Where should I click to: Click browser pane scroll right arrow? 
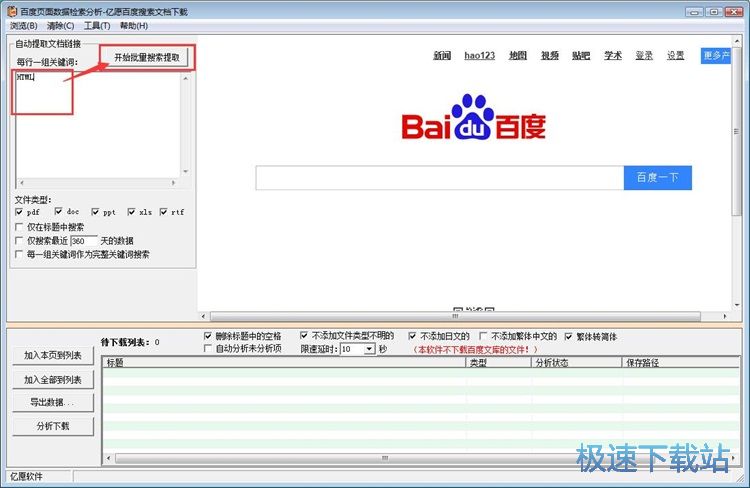pyautogui.click(x=725, y=316)
